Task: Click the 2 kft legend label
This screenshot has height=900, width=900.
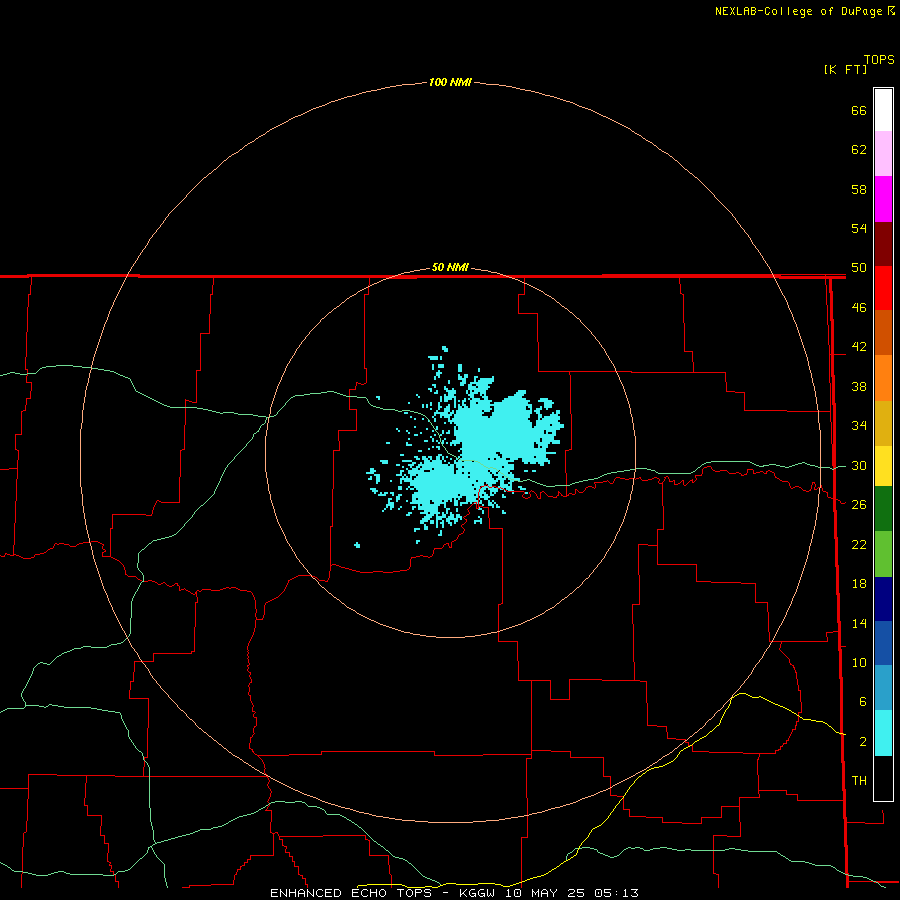Action: [862, 742]
